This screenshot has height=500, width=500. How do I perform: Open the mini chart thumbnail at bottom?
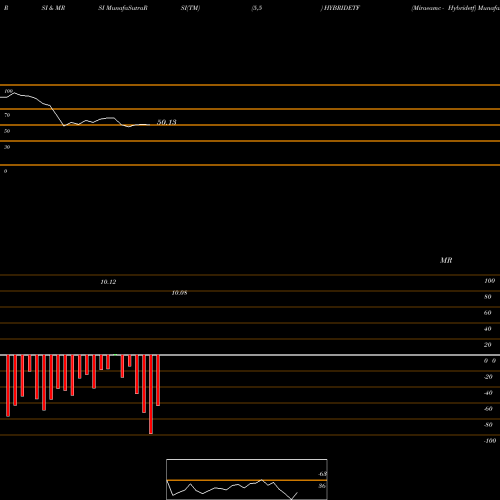247,479
